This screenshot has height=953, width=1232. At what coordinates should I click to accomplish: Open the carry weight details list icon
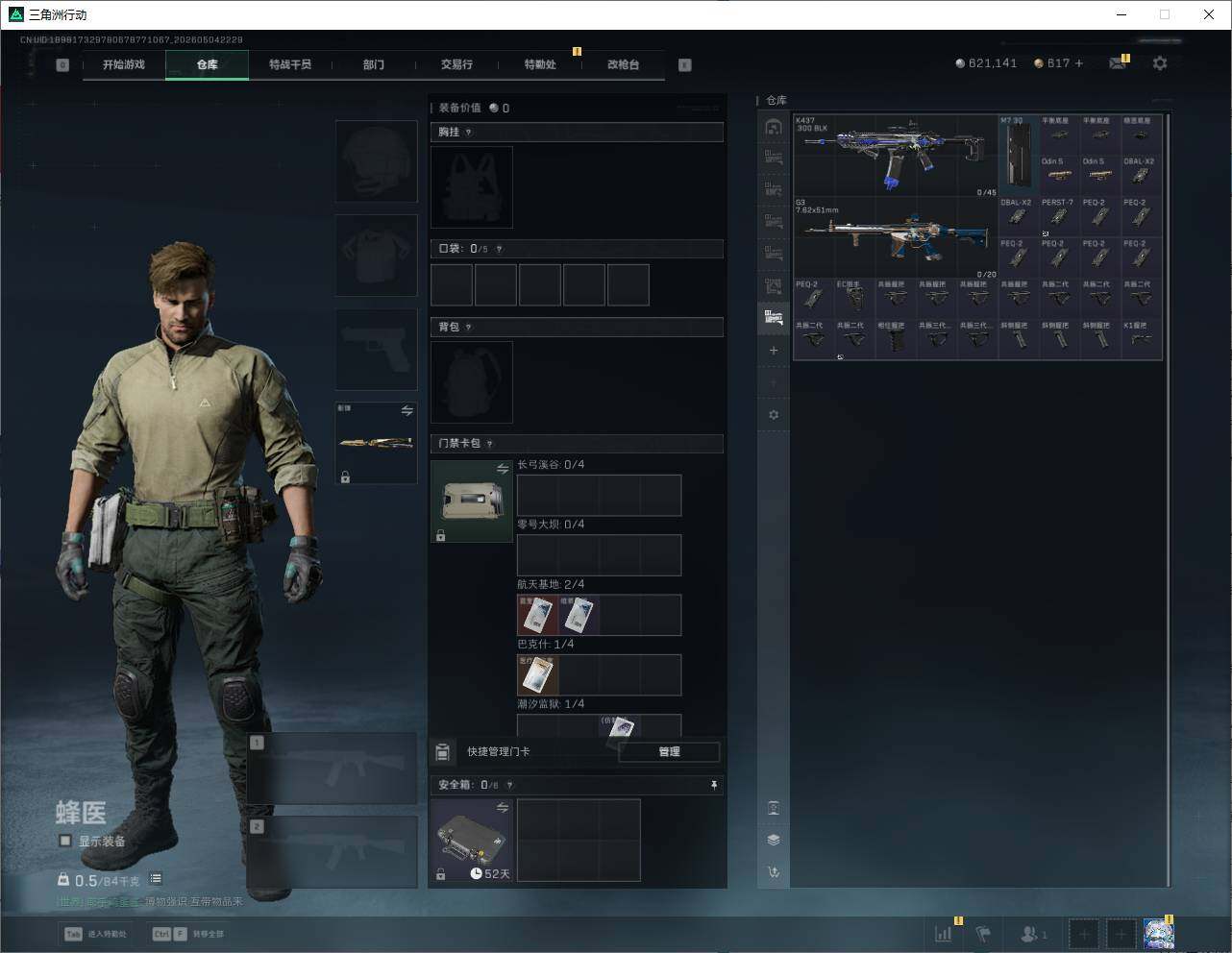click(156, 879)
